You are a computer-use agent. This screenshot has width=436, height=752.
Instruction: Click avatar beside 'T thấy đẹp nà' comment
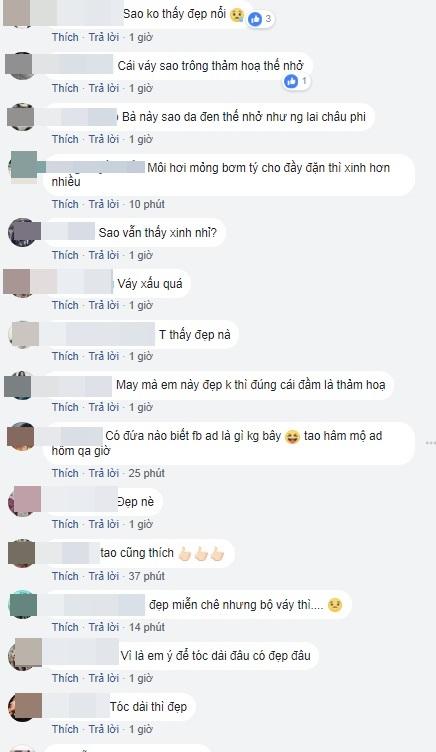pyautogui.click(x=24, y=334)
